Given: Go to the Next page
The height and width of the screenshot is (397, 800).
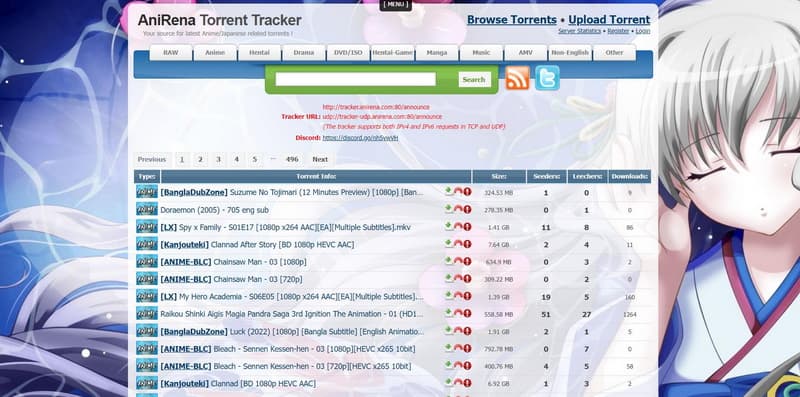Looking at the screenshot, I should pos(320,160).
